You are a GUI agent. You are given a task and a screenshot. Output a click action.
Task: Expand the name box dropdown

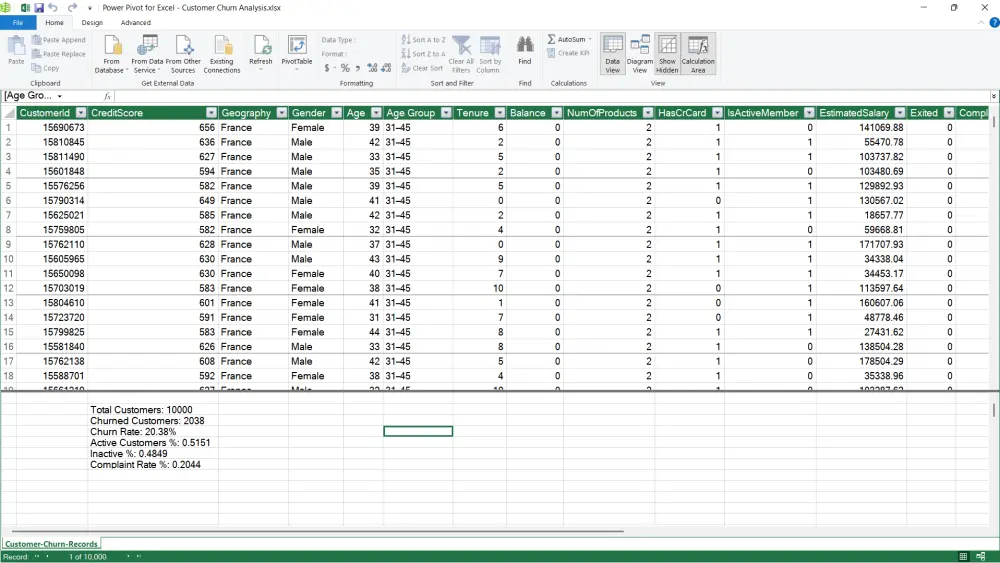pyautogui.click(x=60, y=96)
